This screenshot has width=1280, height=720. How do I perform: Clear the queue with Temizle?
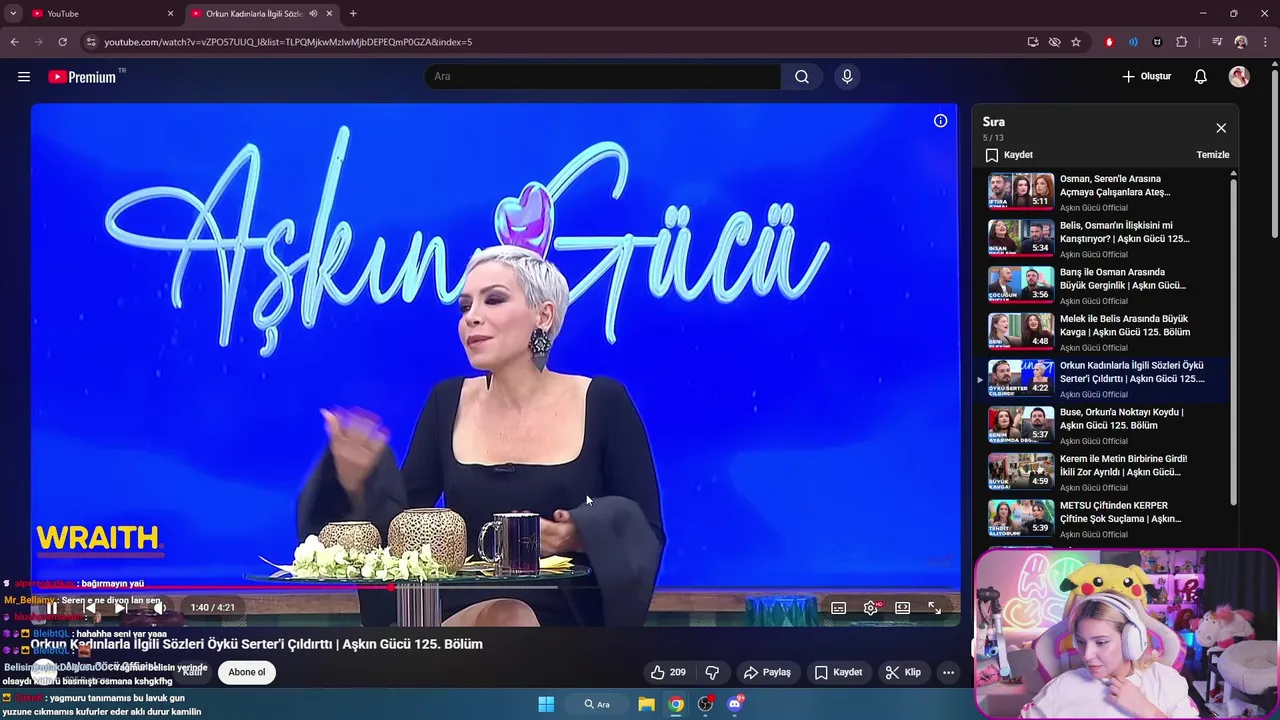pos(1212,155)
